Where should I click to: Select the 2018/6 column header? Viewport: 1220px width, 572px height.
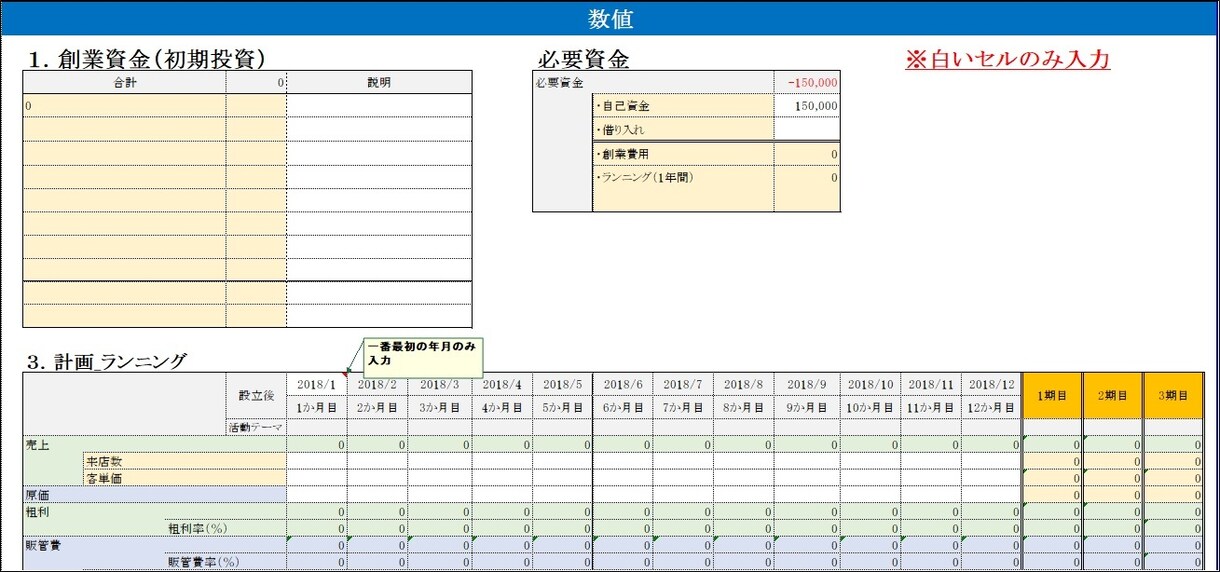coord(623,384)
